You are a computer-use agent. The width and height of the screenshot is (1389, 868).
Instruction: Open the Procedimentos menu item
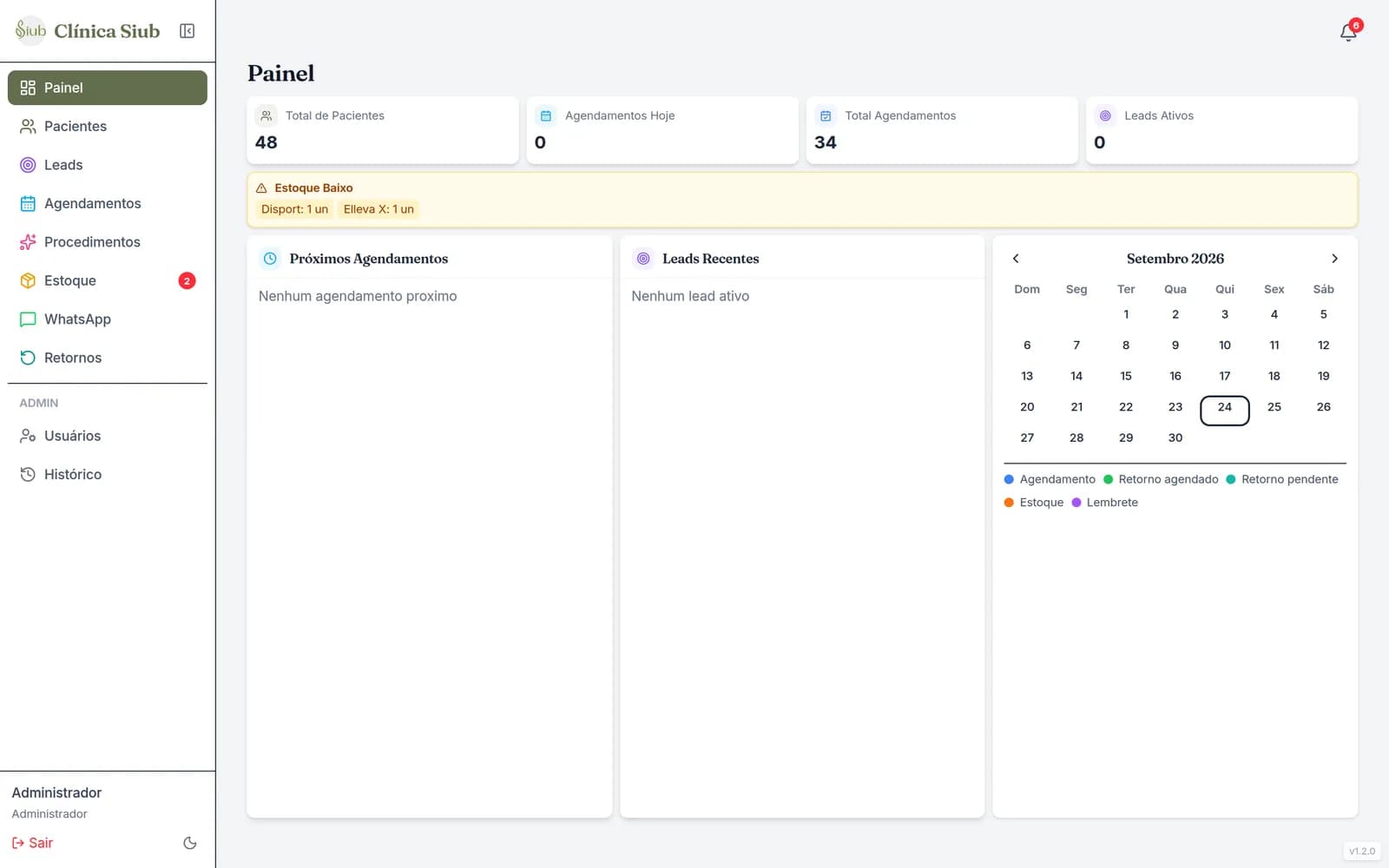[108, 242]
